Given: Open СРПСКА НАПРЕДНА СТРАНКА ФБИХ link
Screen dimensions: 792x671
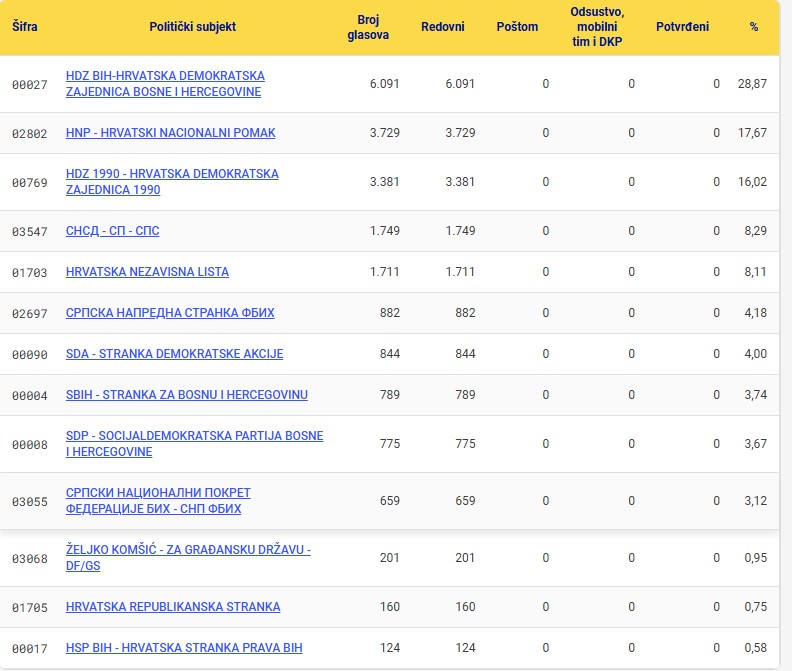Looking at the screenshot, I should 170,313.
